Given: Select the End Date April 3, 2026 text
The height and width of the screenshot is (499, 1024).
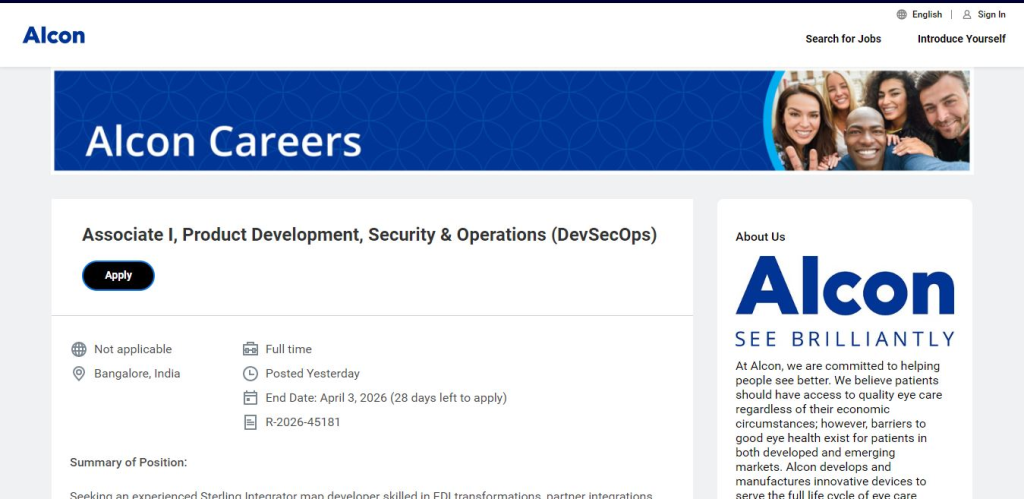Looking at the screenshot, I should click(x=386, y=398).
